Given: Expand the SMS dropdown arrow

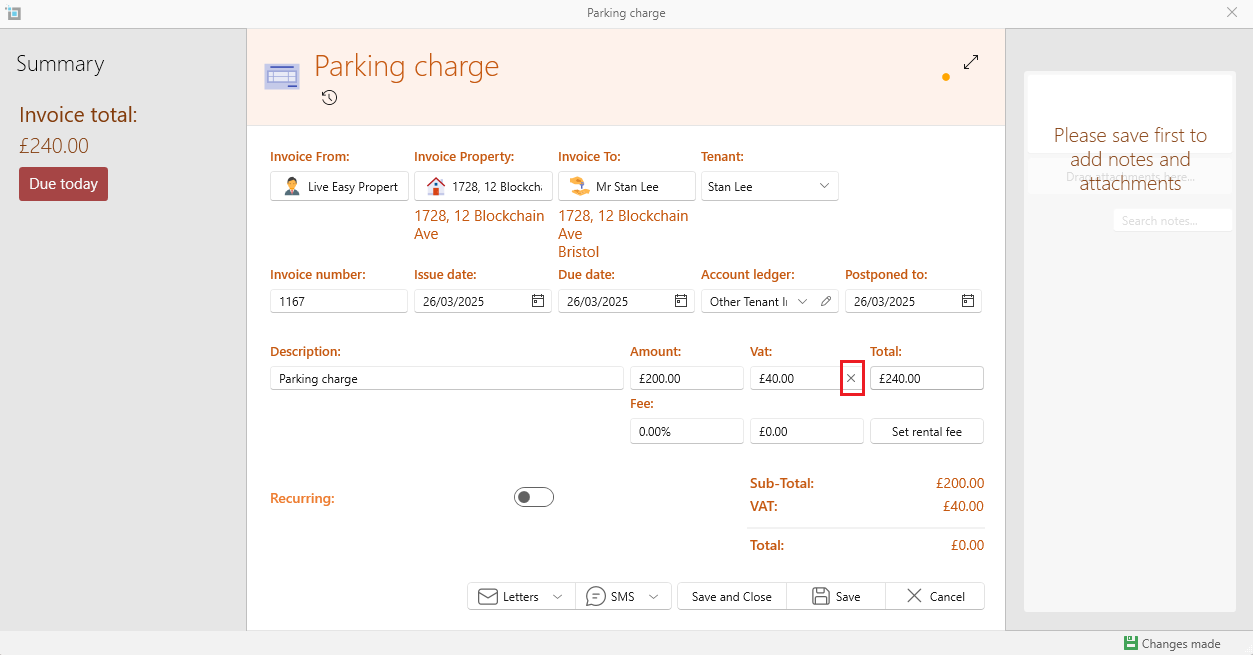Looking at the screenshot, I should click(x=654, y=597).
